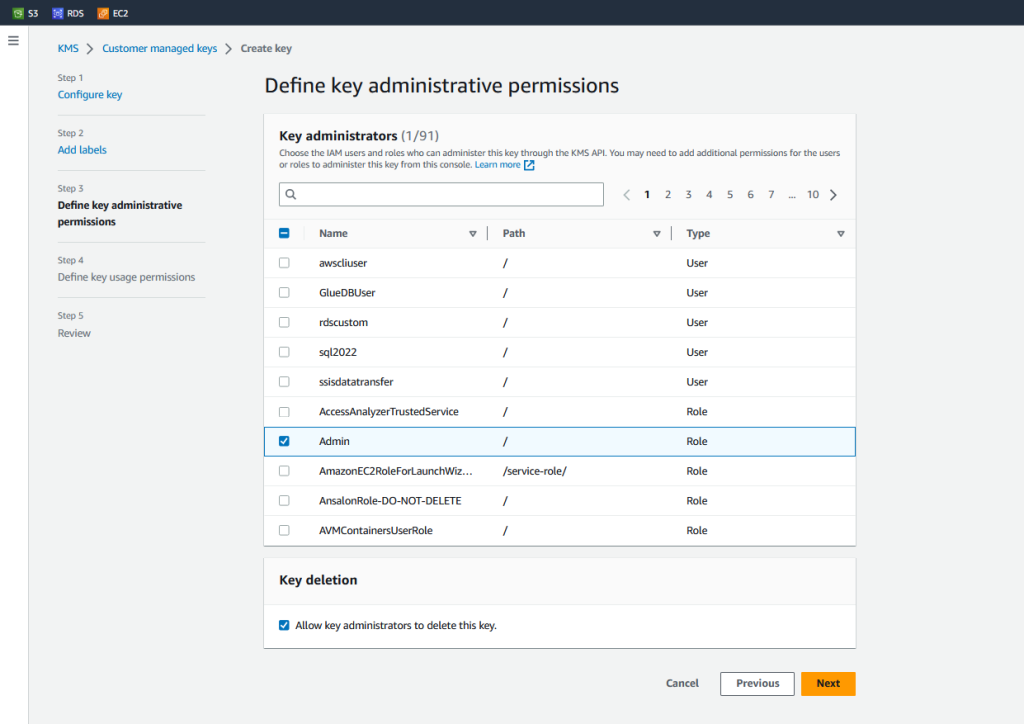Click the AVMContainersUserRole name cell
The image size is (1024, 724).
click(376, 530)
